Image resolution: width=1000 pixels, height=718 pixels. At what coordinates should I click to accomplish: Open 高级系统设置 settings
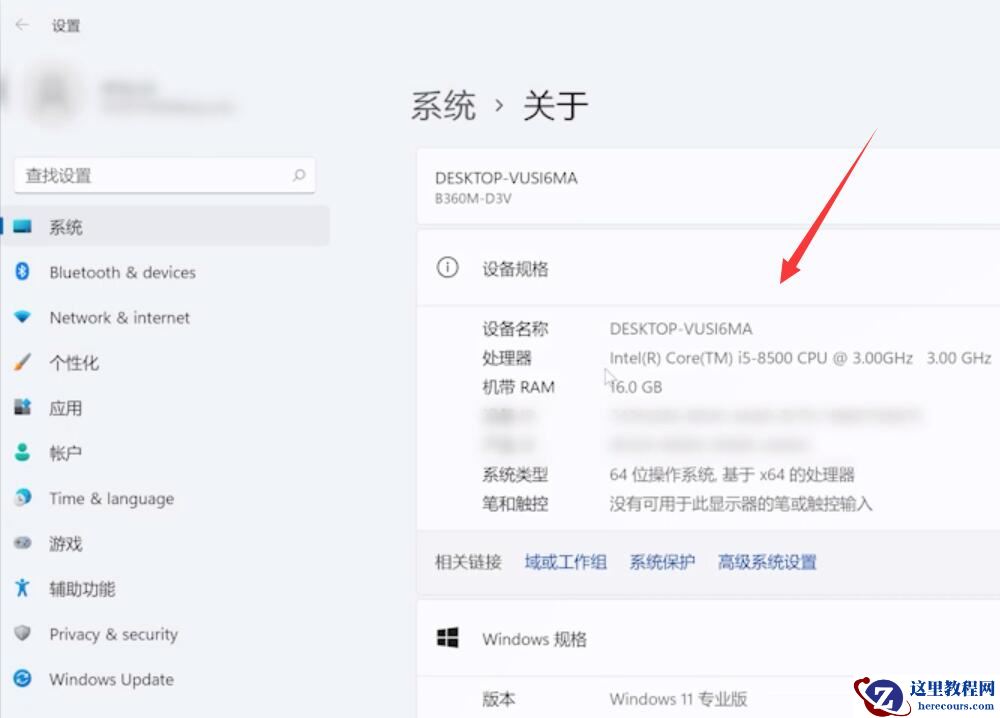tap(766, 562)
